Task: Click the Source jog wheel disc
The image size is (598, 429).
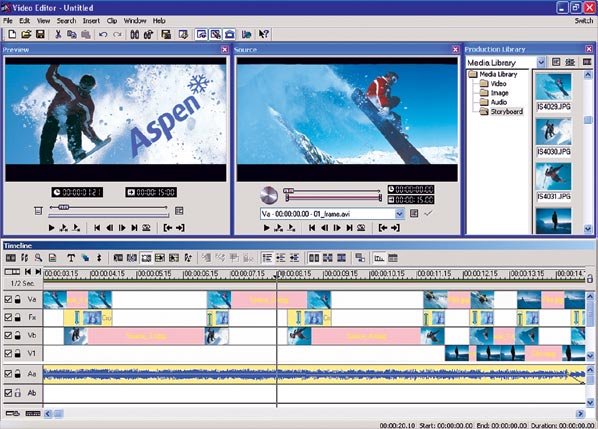Action: tap(269, 195)
